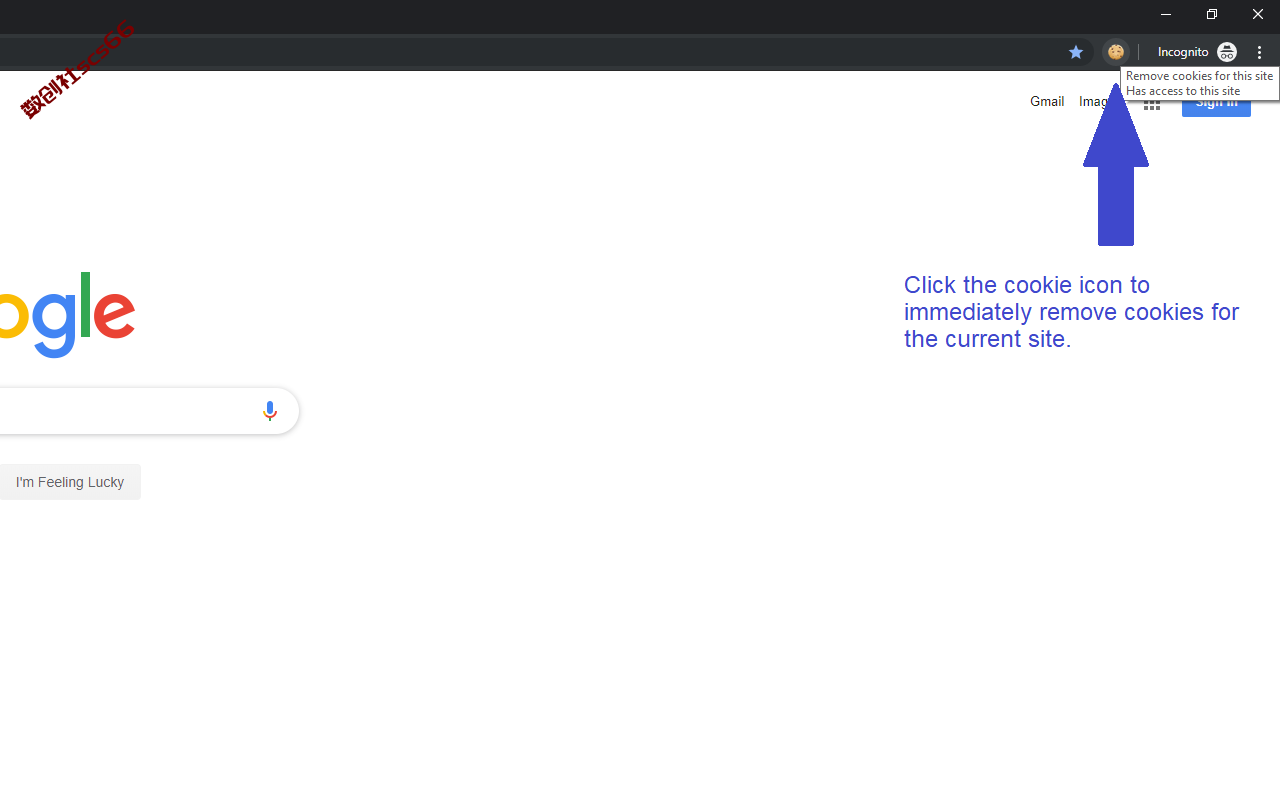Viewport: 1280px width, 800px height.
Task: Open the Chrome three-dot menu
Action: pos(1260,52)
